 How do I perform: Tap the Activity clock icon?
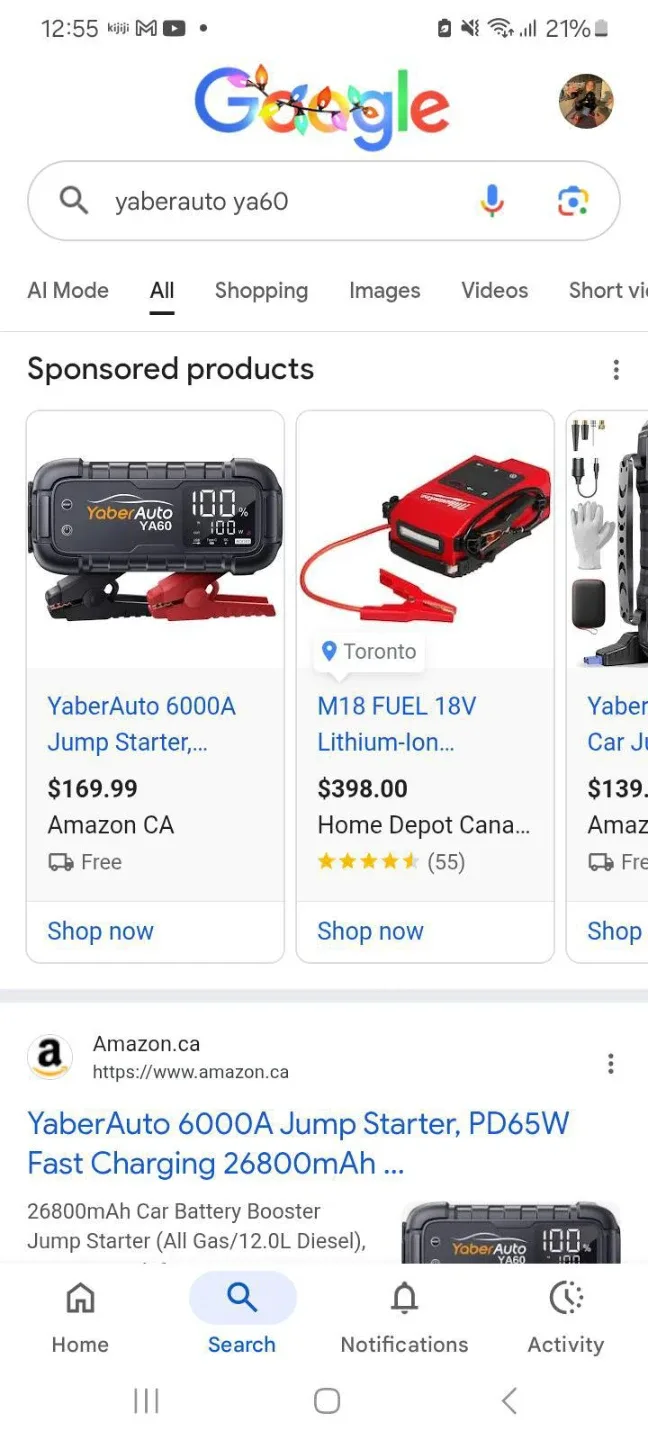click(565, 1297)
